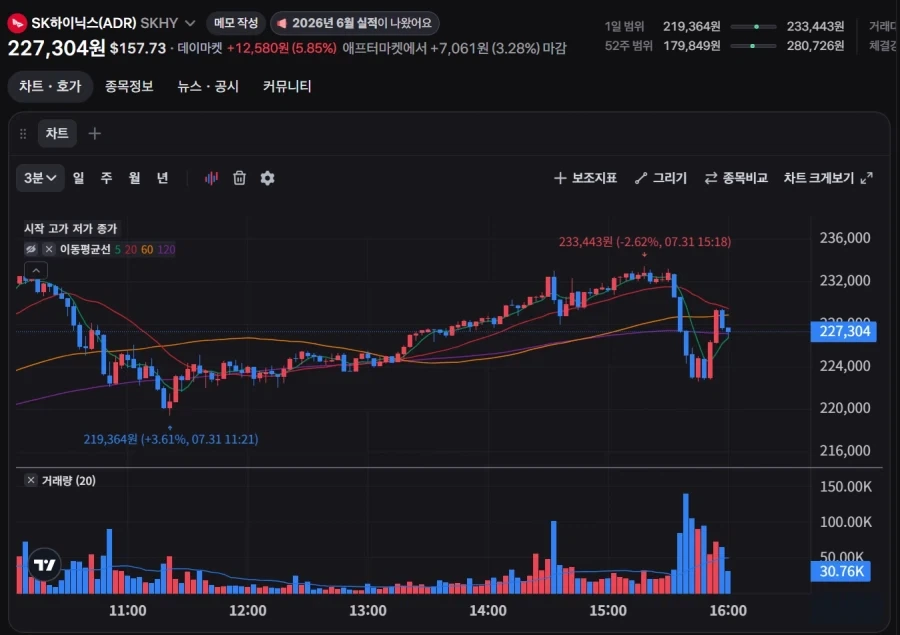Open chart settings gear icon
This screenshot has width=900, height=635.
[x=267, y=178]
